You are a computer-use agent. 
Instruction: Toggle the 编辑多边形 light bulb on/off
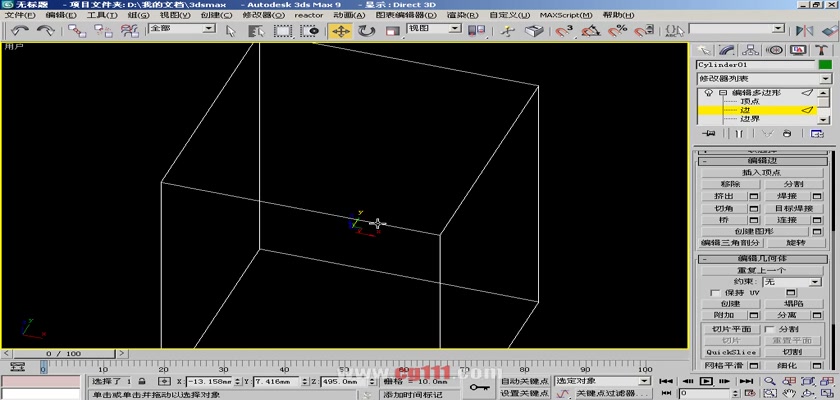(709, 93)
